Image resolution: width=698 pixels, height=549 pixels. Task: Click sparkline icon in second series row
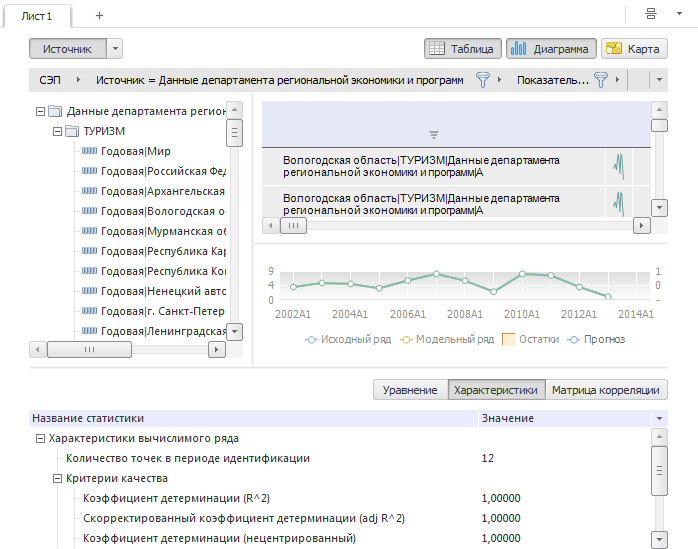(x=619, y=204)
